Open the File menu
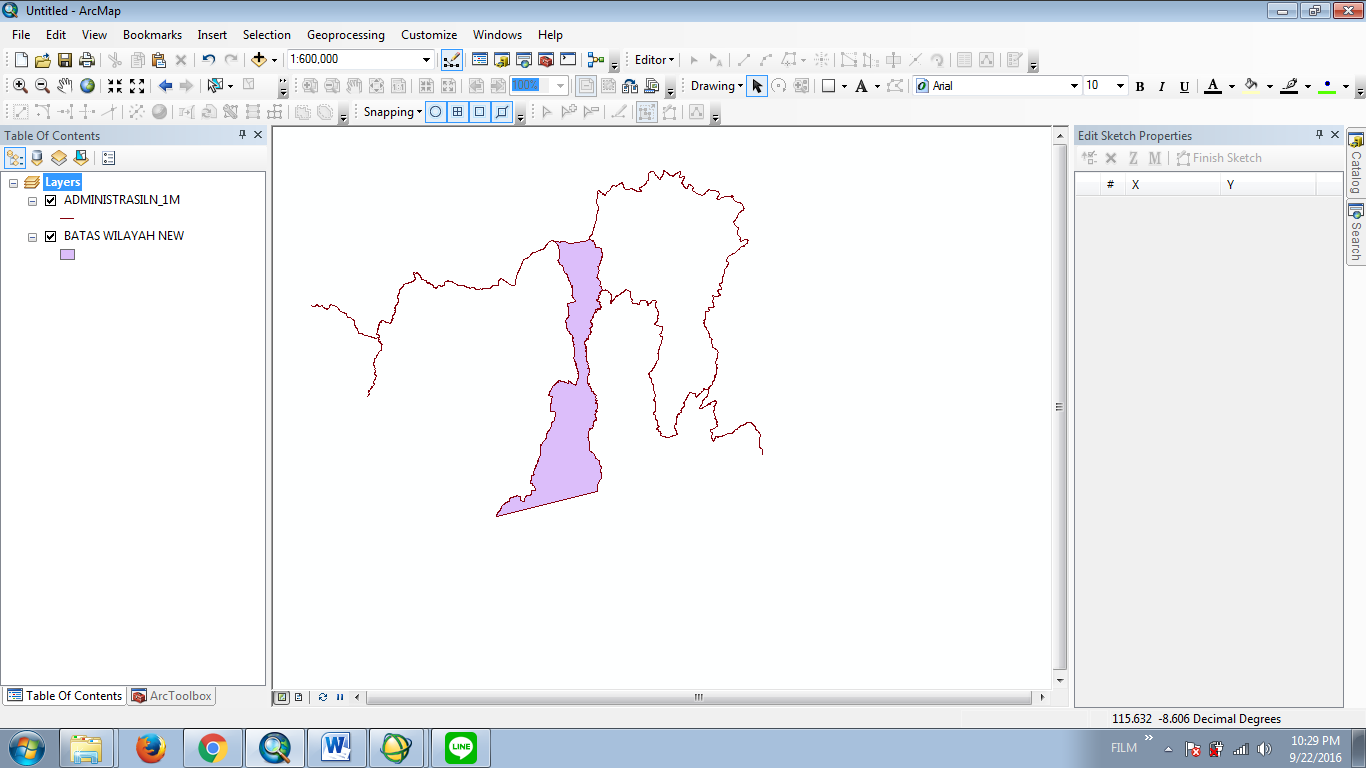The height and width of the screenshot is (768, 1366). (x=21, y=35)
